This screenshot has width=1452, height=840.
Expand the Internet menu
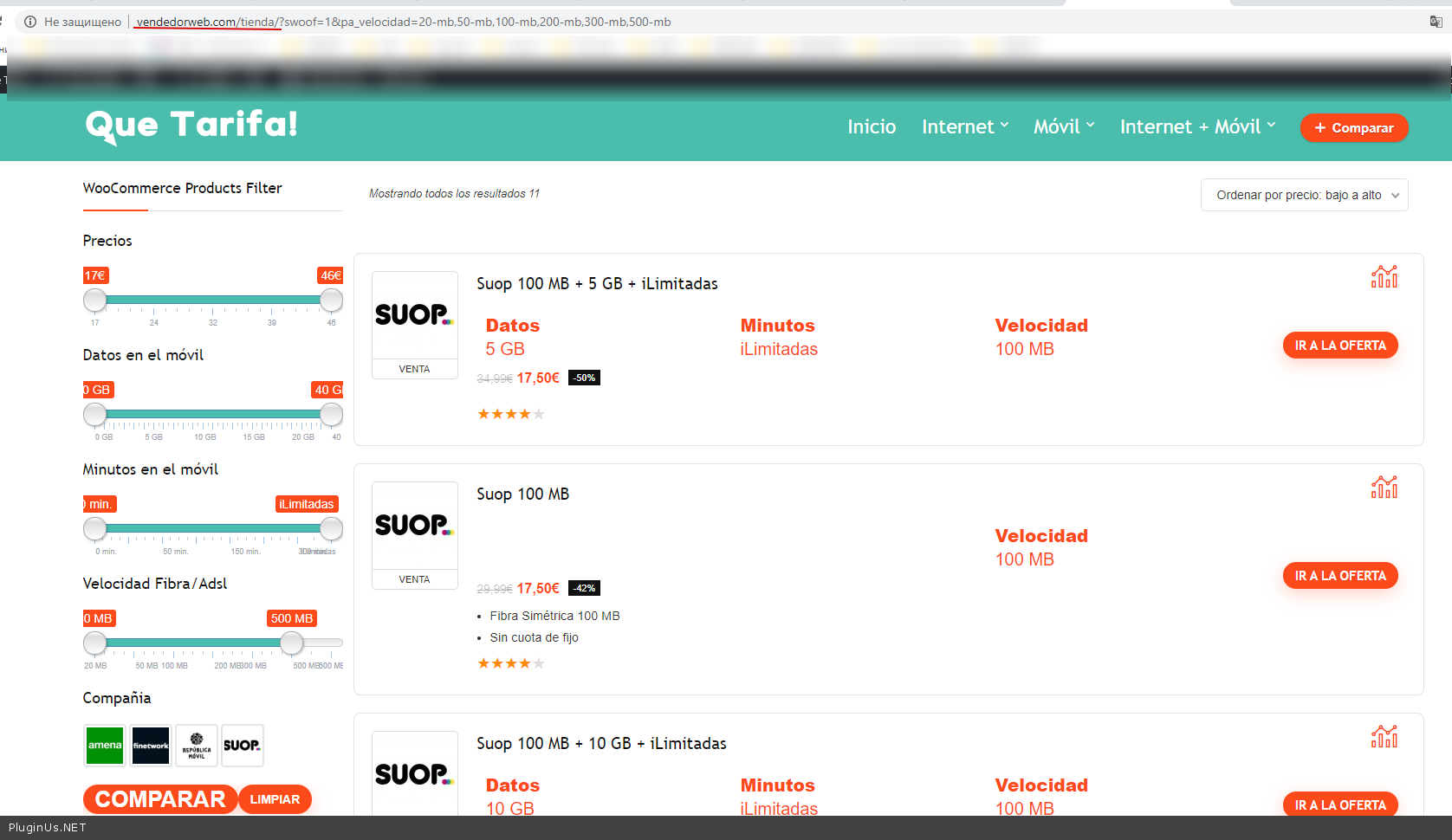(965, 127)
